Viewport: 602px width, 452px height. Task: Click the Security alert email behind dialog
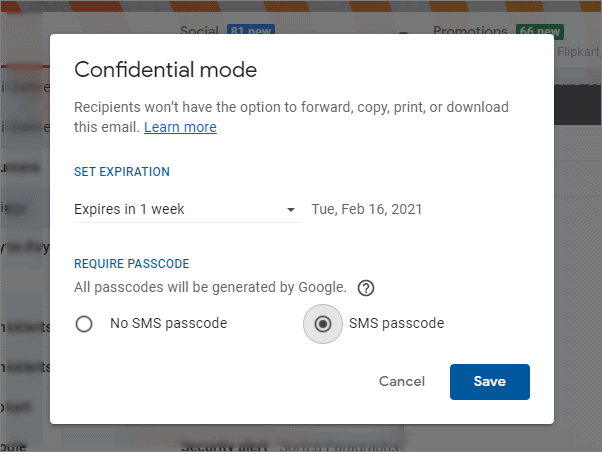pos(224,447)
